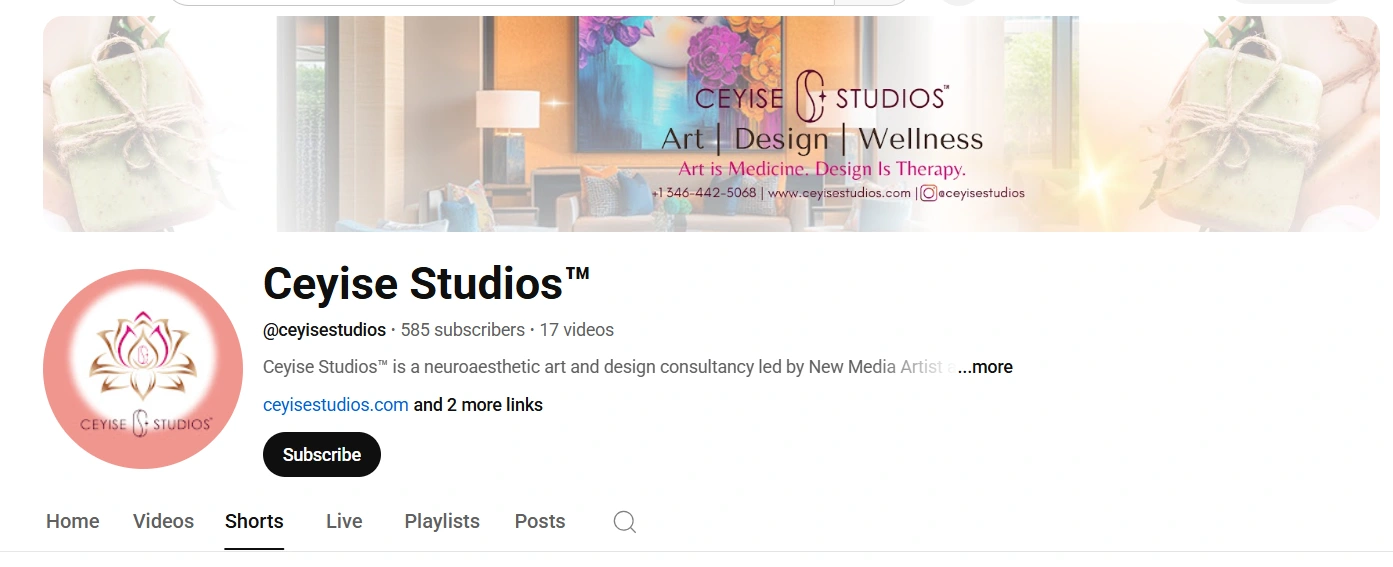
Task: Select the Shorts tab
Action: point(254,522)
